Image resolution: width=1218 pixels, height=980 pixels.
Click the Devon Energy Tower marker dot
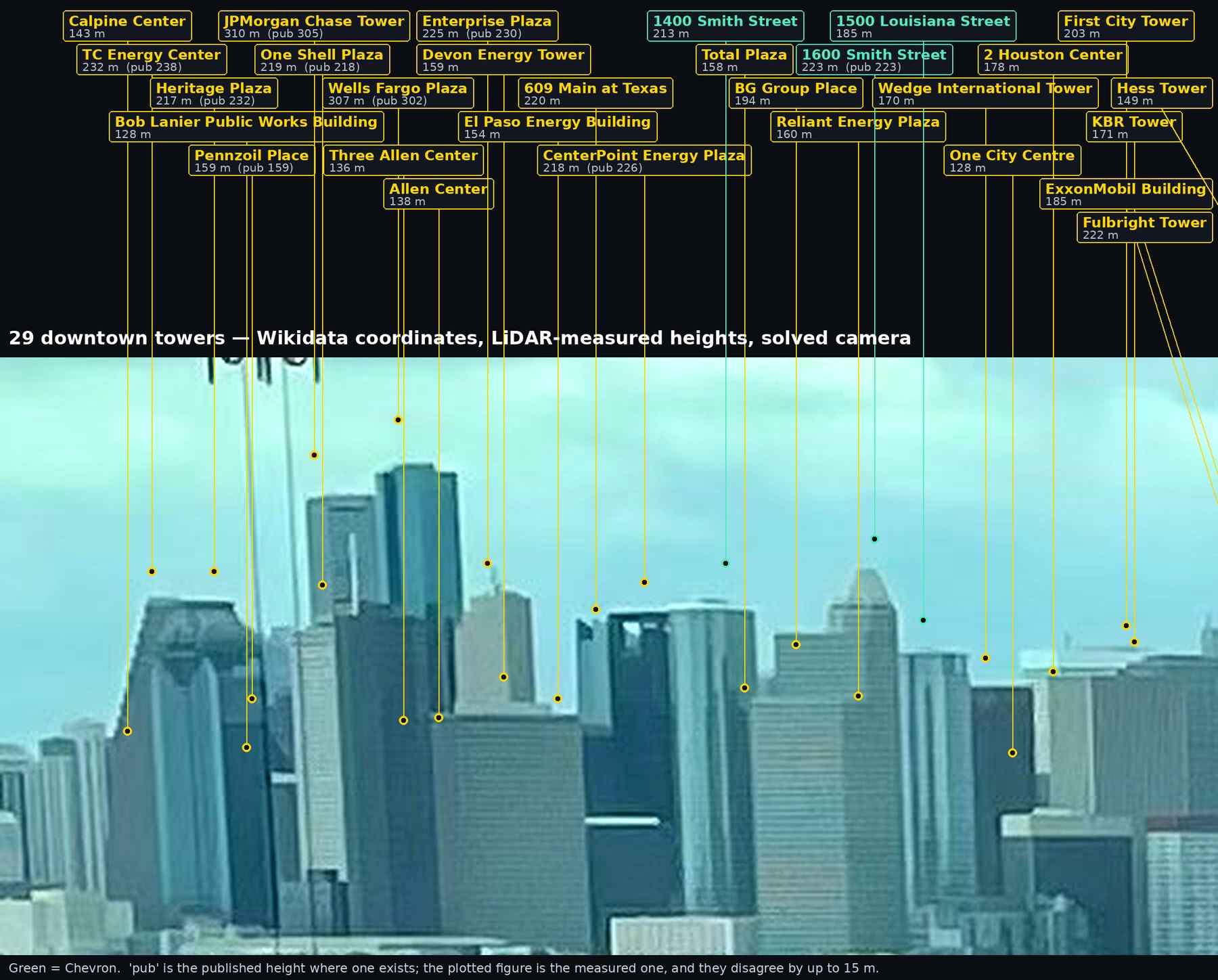tap(503, 677)
